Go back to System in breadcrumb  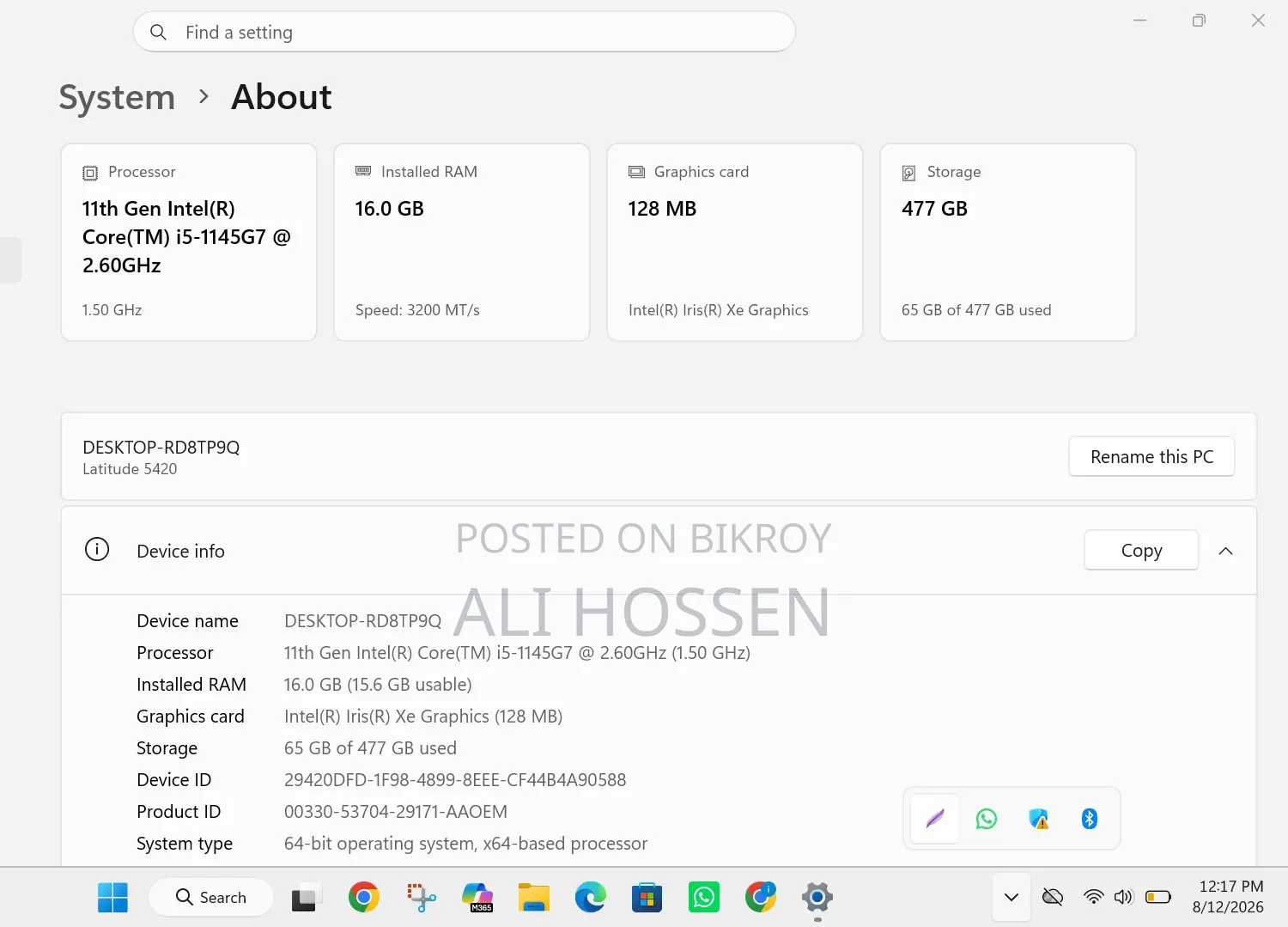117,97
